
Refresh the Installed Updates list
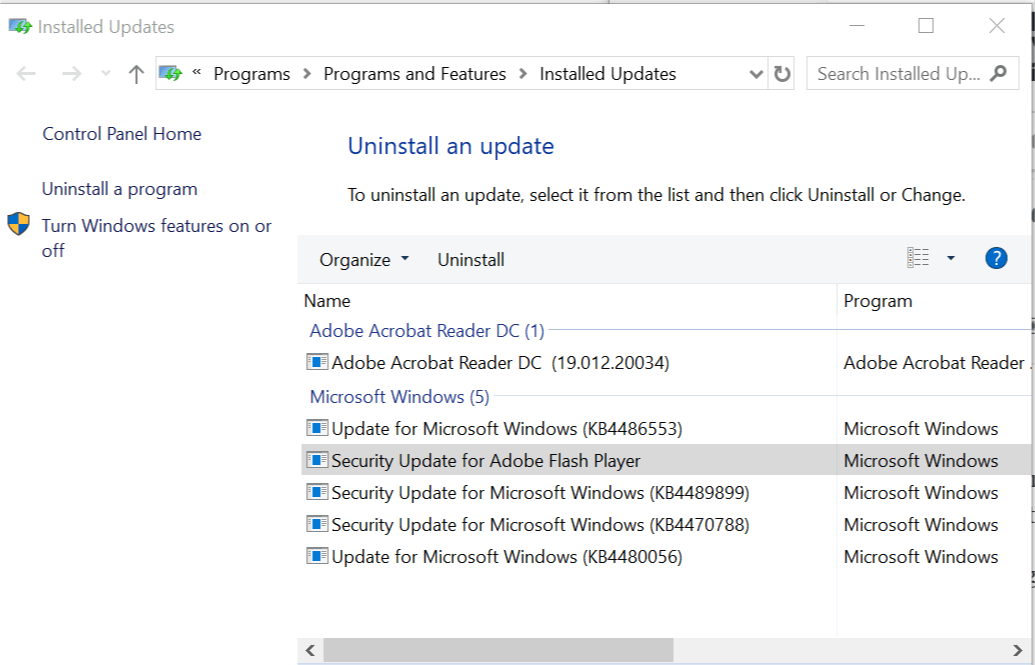(x=782, y=73)
